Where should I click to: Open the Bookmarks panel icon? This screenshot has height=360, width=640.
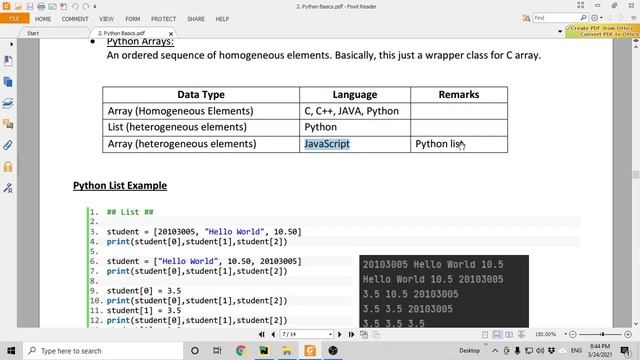tap(8, 61)
